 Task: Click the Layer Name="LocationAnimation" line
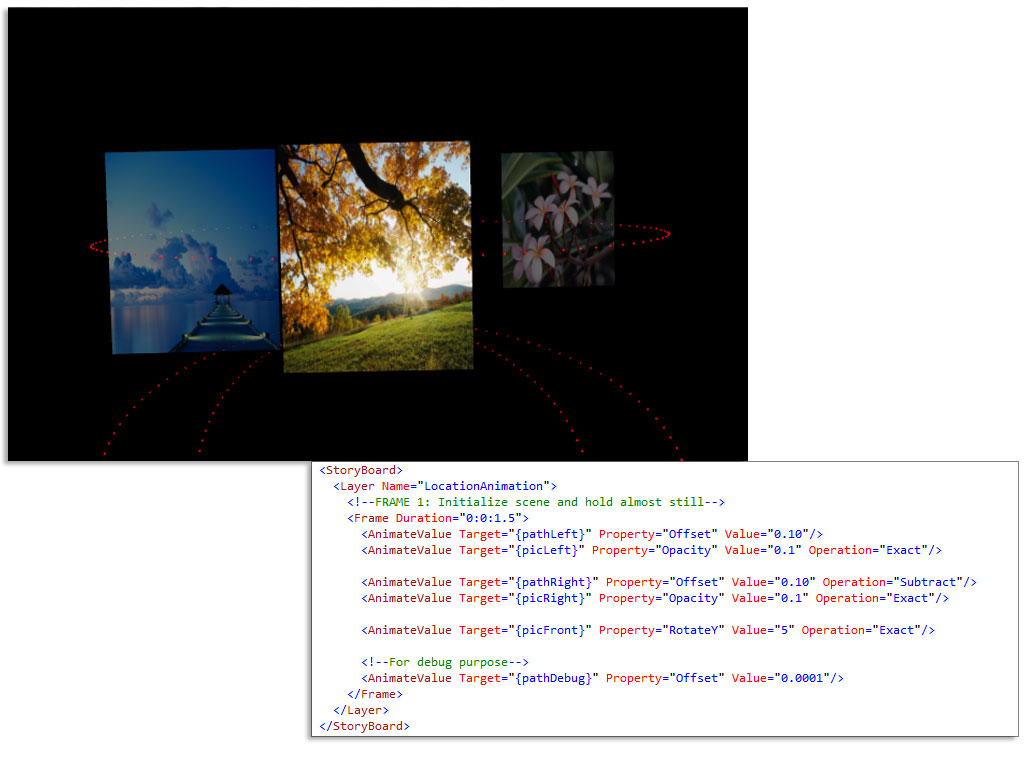tap(445, 487)
